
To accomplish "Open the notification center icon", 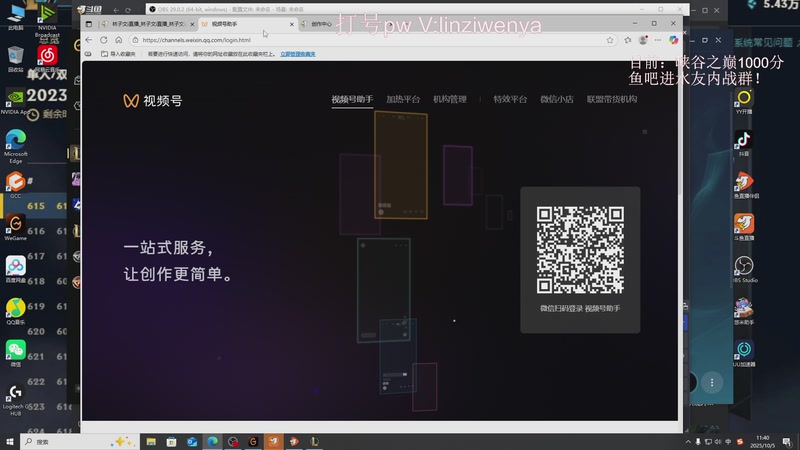I will (787, 442).
